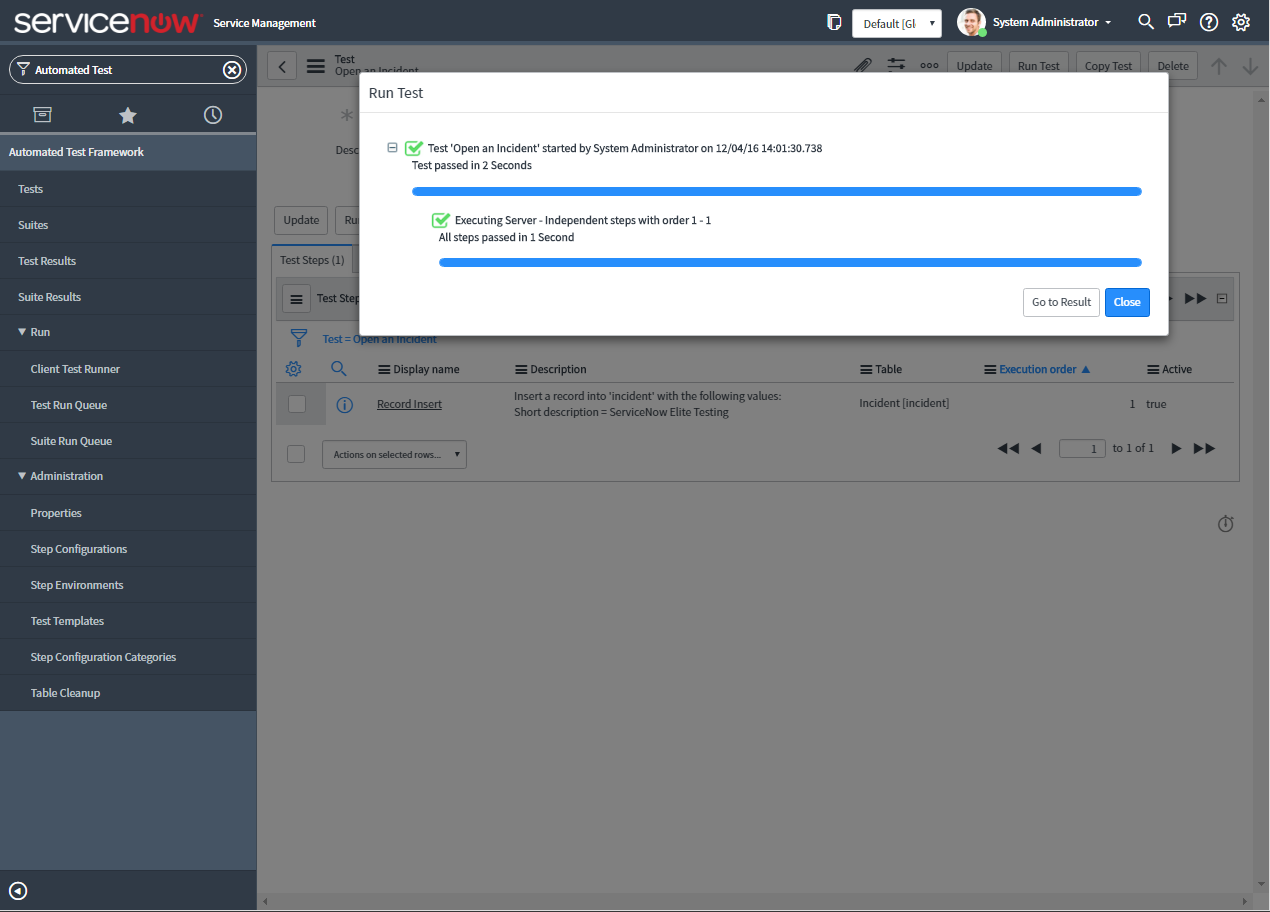Open Test Results module
This screenshot has width=1270, height=912.
[x=128, y=261]
